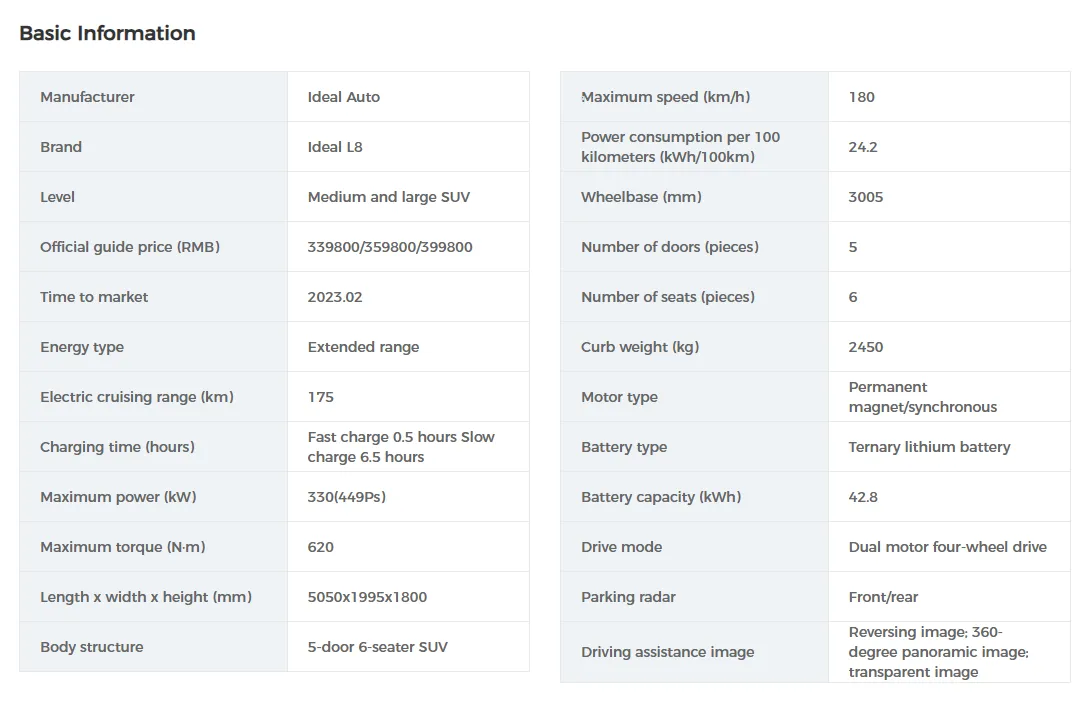The width and height of the screenshot is (1090, 718).
Task: Select electric cruising range value 175
Action: pyautogui.click(x=320, y=397)
